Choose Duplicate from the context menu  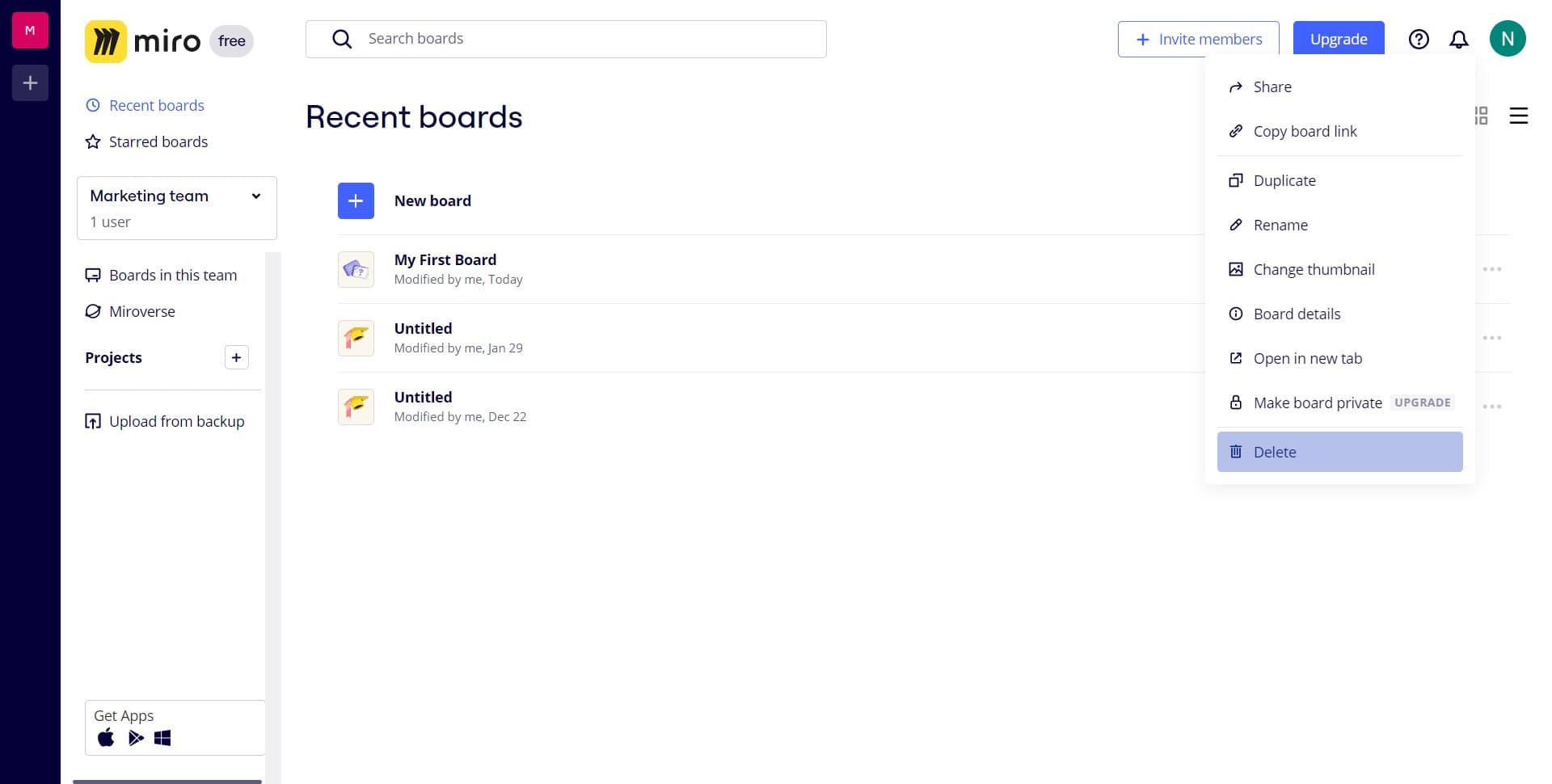(x=1284, y=180)
